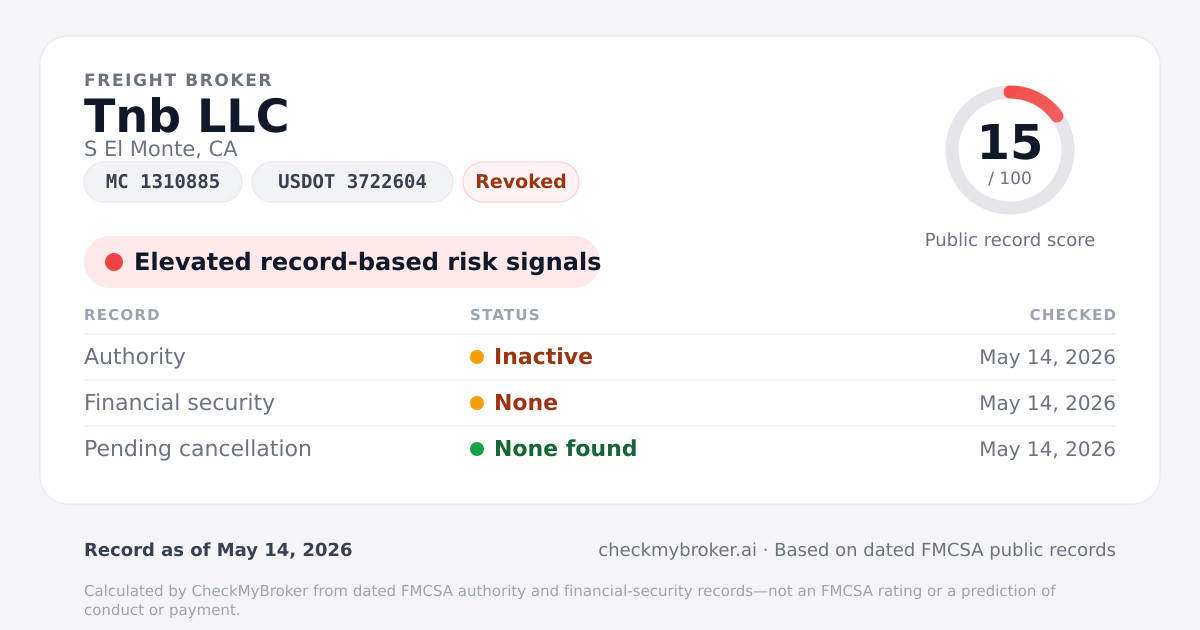Select the USDOT 3722604 badge

352,182
